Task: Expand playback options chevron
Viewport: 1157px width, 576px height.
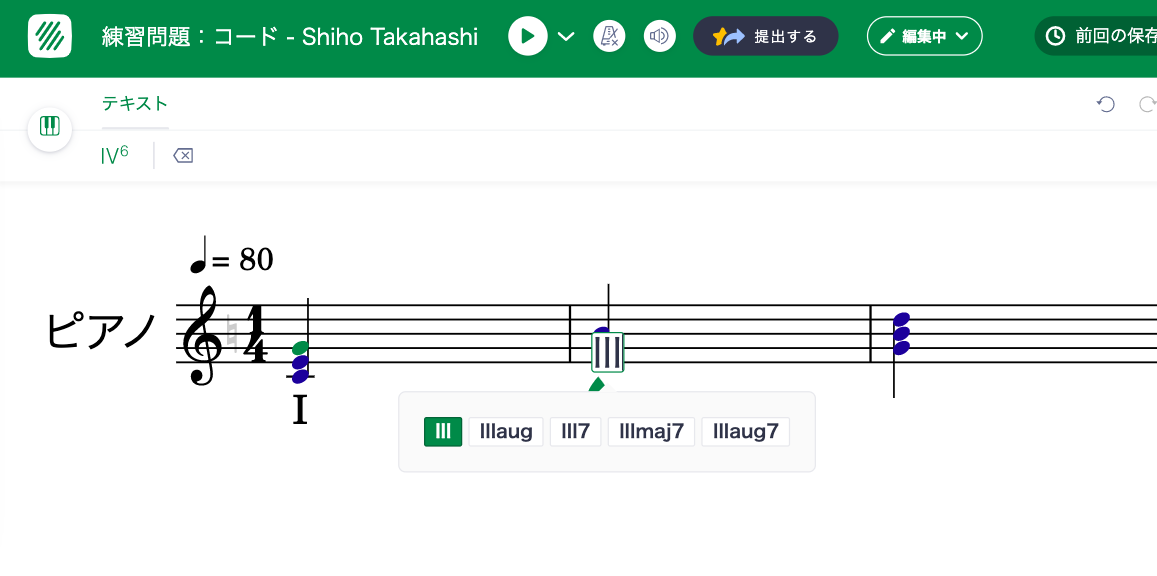Action: 566,37
